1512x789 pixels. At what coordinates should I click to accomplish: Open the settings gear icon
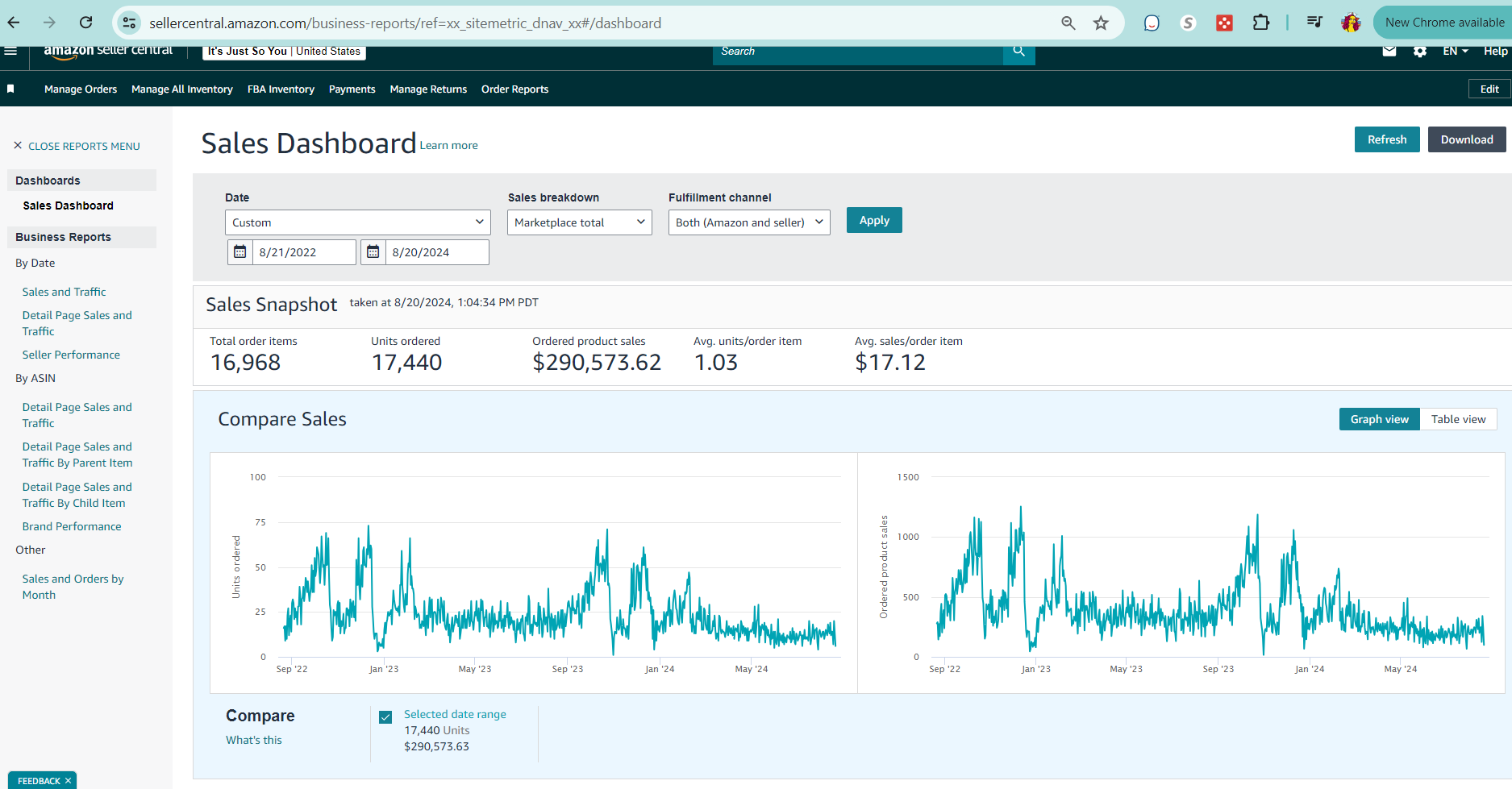click(x=1420, y=52)
